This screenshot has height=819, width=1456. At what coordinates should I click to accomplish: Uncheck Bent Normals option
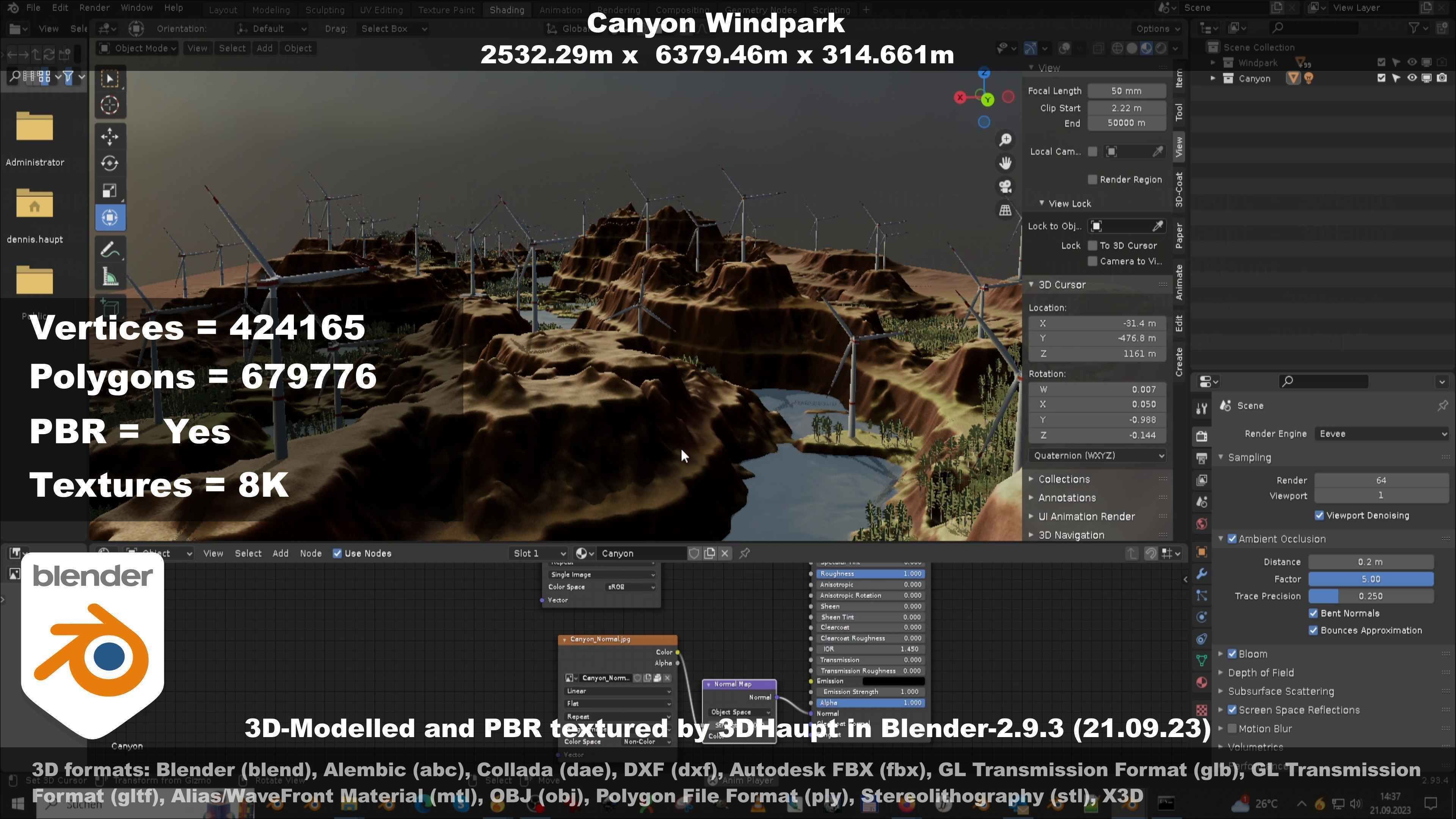1313,613
